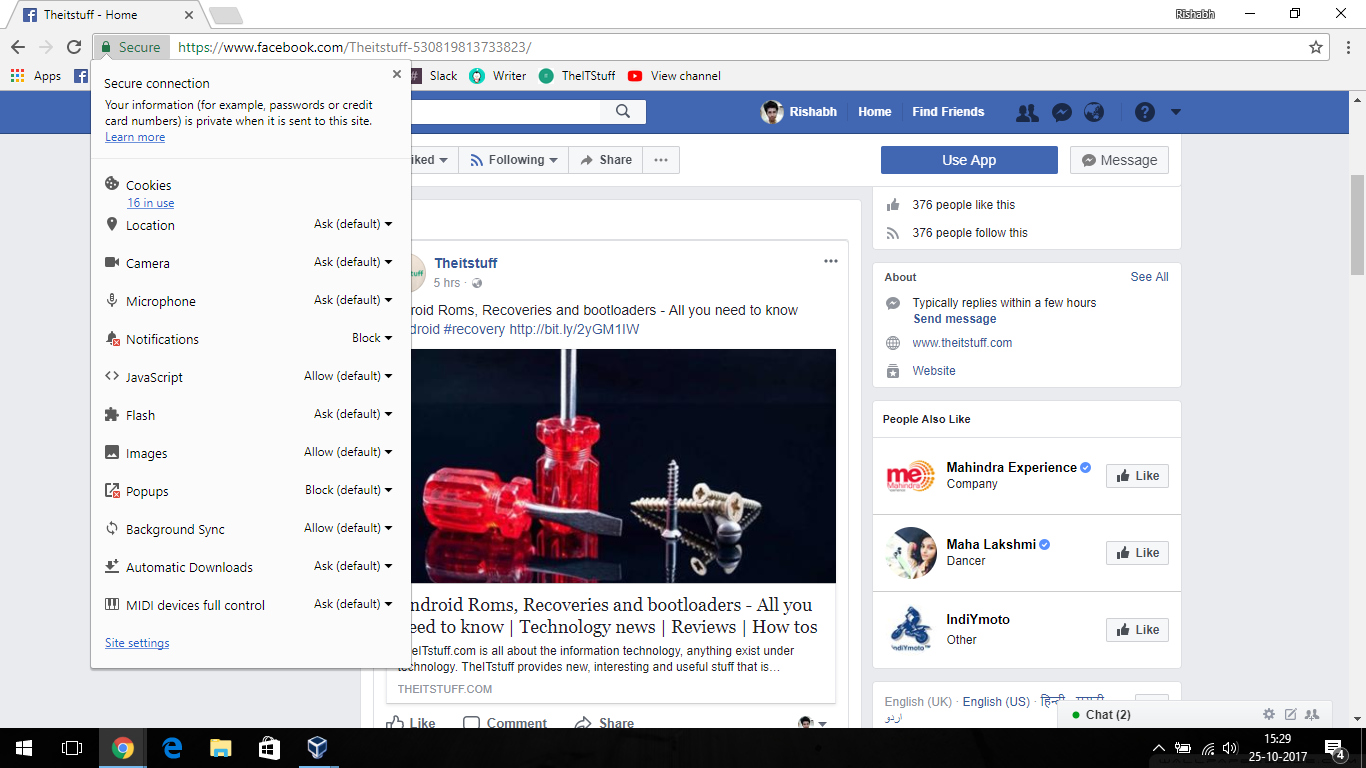Screen dimensions: 1366x768
Task: Expand the account settings arrow in the navbar
Action: (x=1175, y=112)
